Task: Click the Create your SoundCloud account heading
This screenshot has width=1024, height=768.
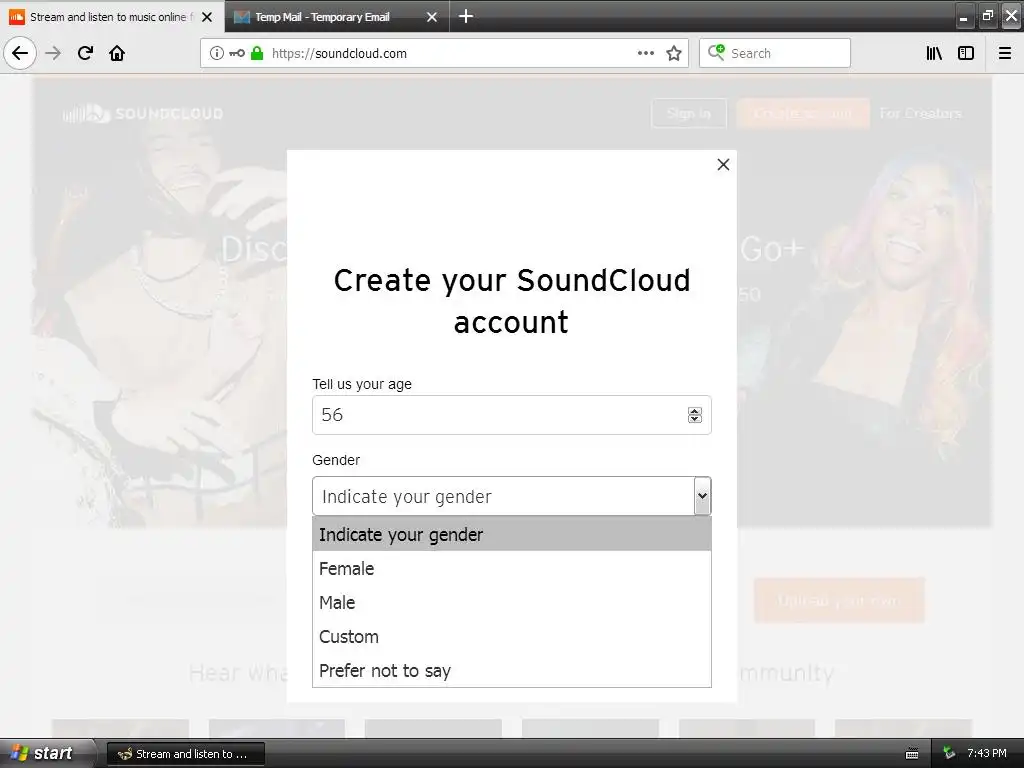Action: tap(511, 300)
